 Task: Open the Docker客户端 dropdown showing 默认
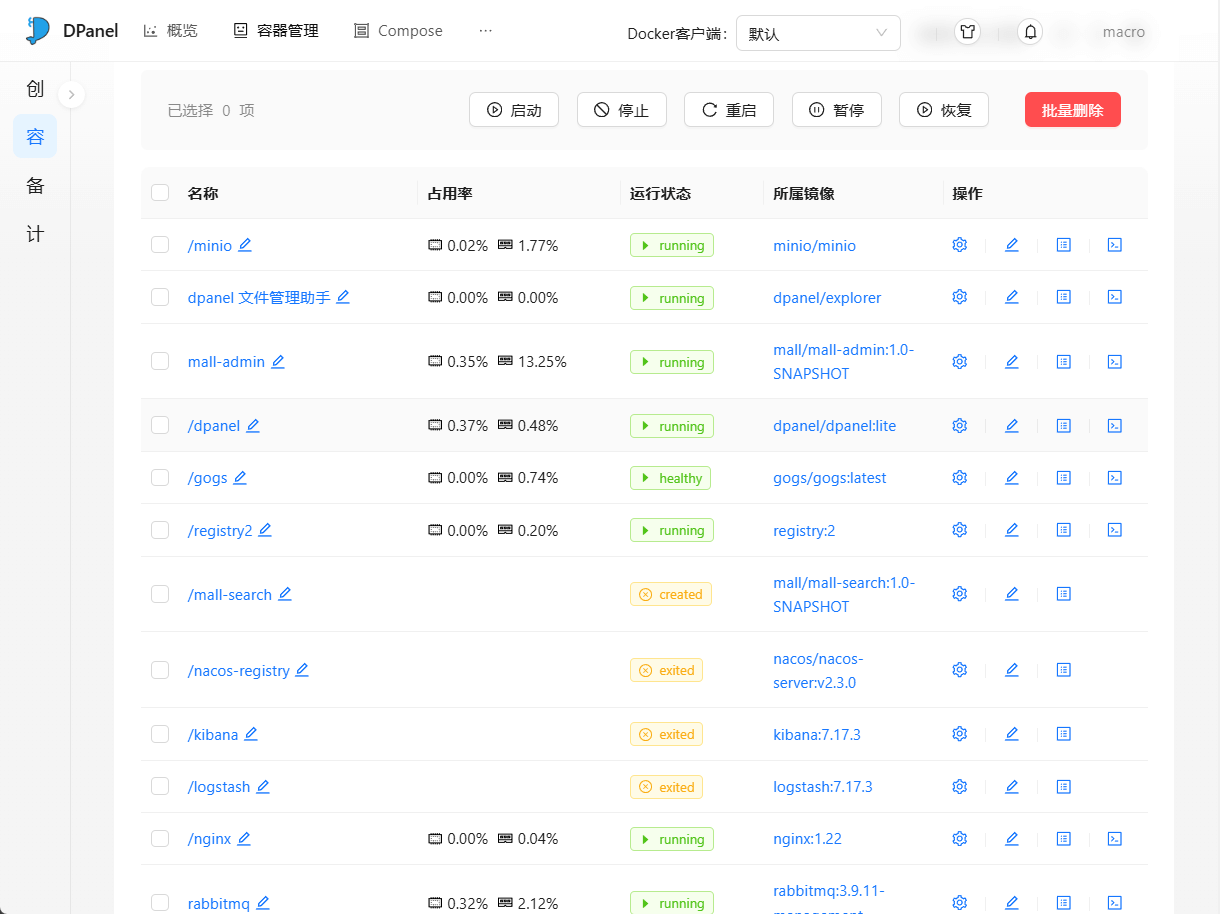(x=817, y=33)
